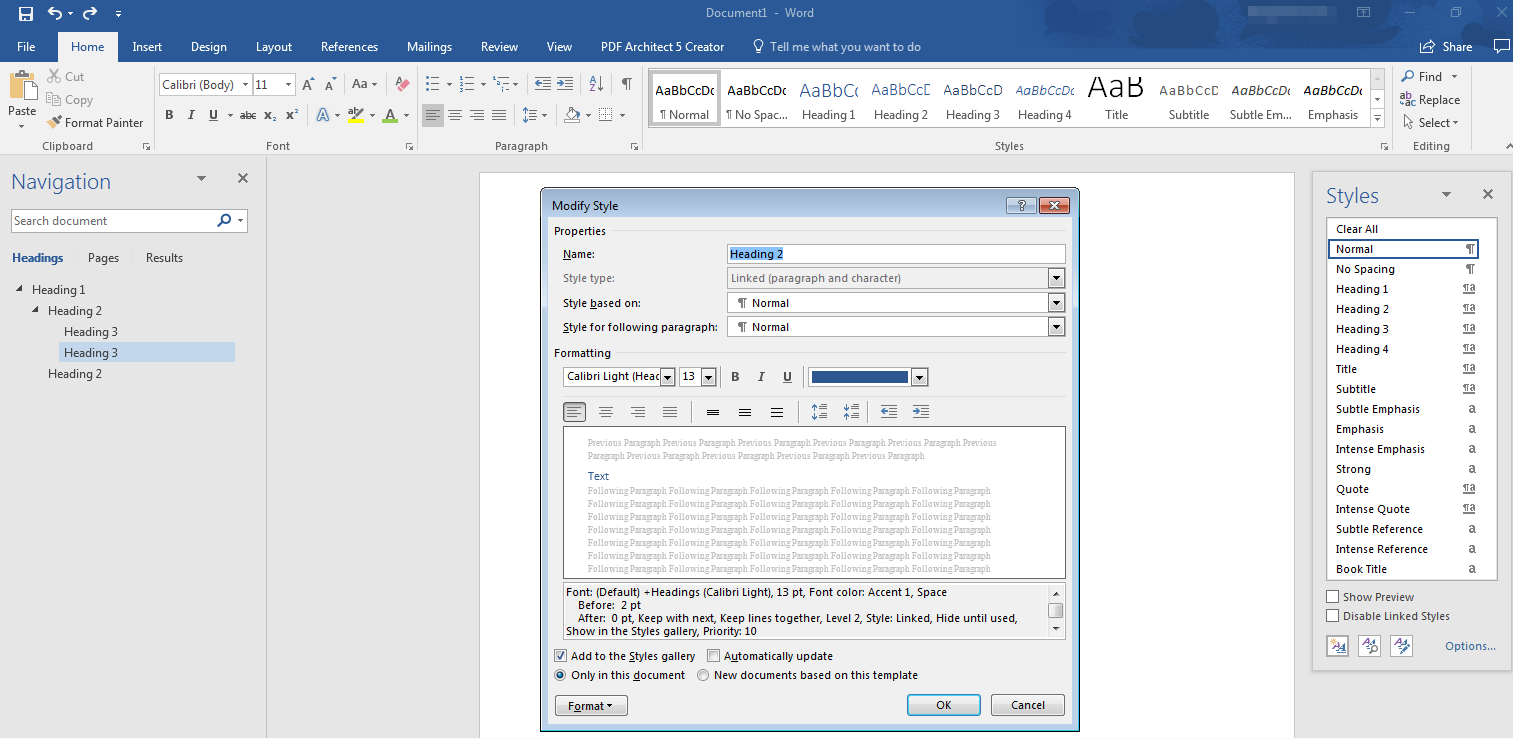Toggle Show/Hide paragraph marks icon
The width and height of the screenshot is (1513, 739).
(x=626, y=84)
